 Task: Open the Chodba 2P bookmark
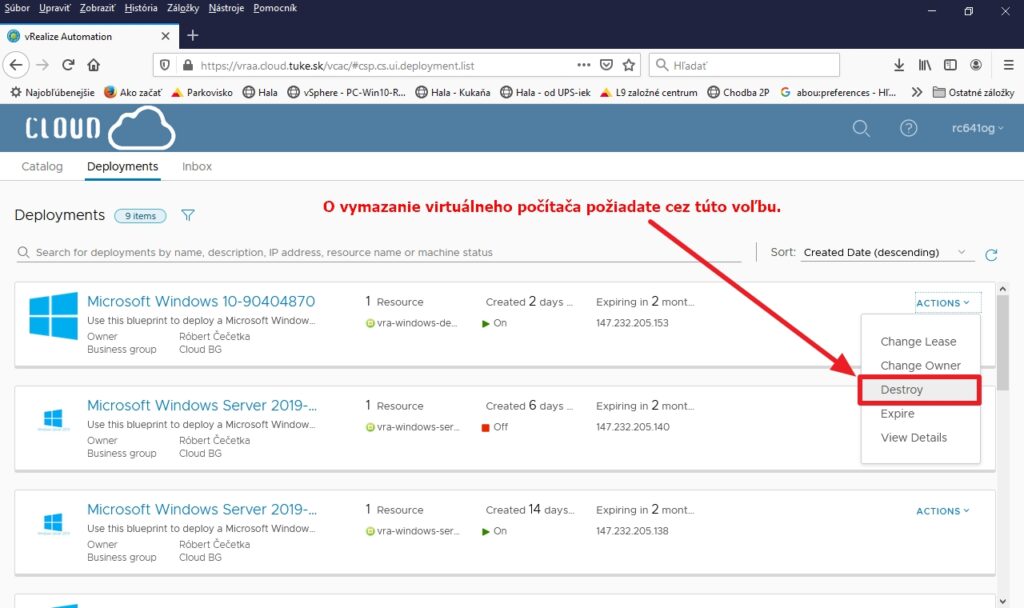(739, 92)
